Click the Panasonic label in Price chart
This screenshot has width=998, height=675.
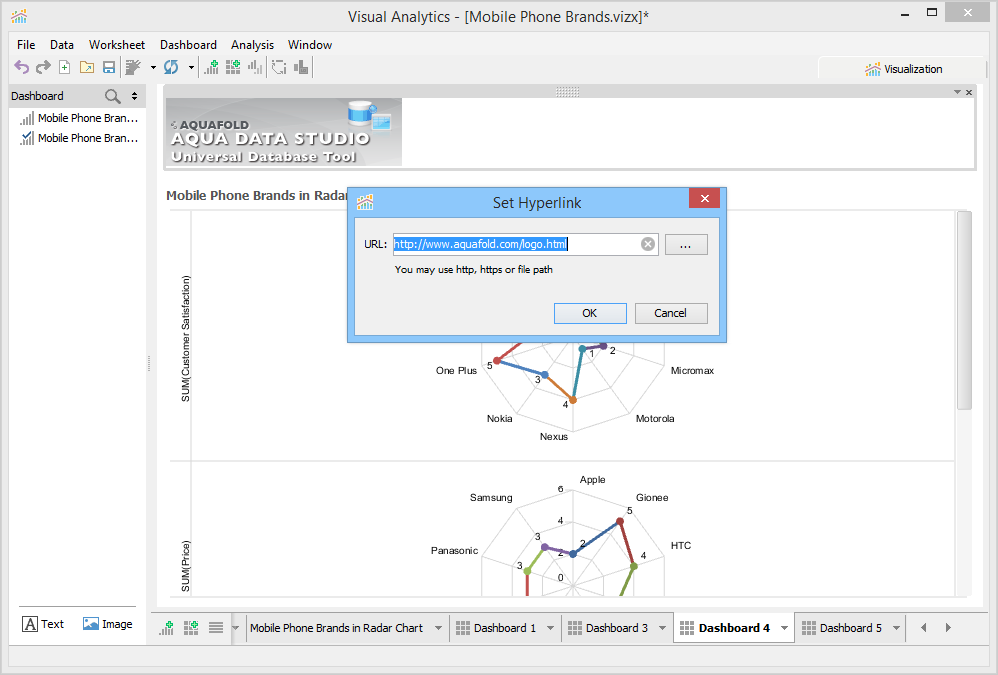454,550
